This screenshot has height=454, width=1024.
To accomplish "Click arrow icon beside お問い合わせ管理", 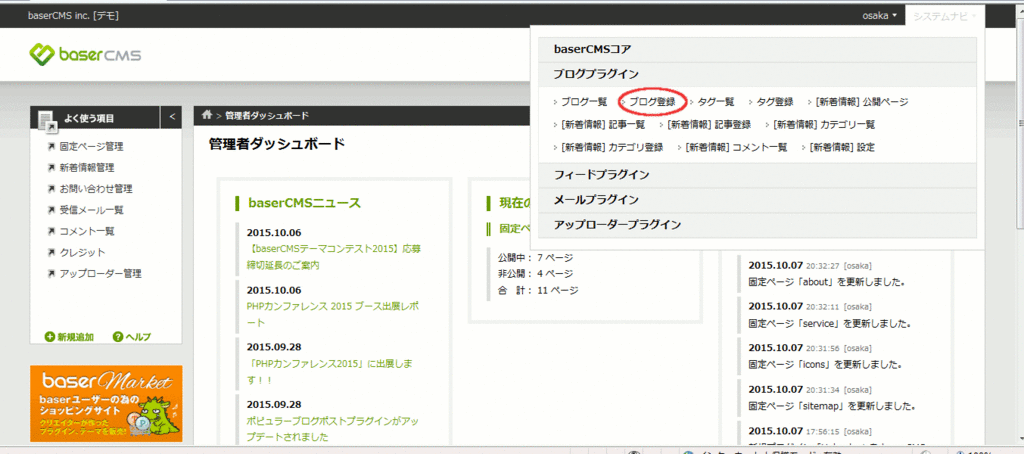I will pos(52,189).
